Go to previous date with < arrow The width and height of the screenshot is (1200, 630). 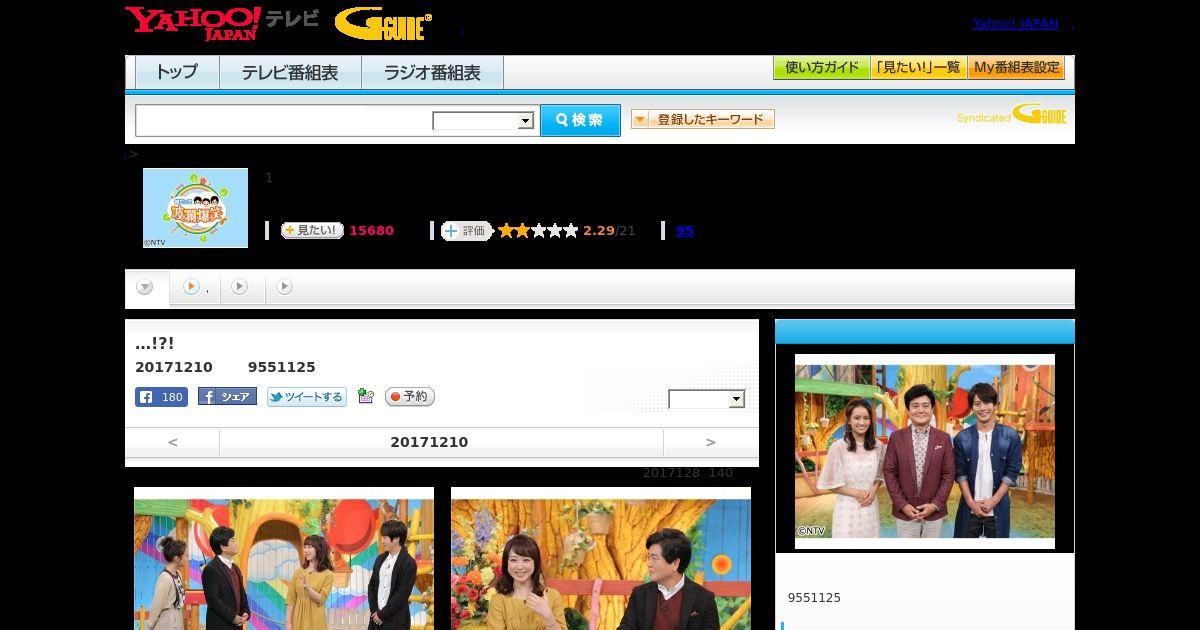coord(172,442)
